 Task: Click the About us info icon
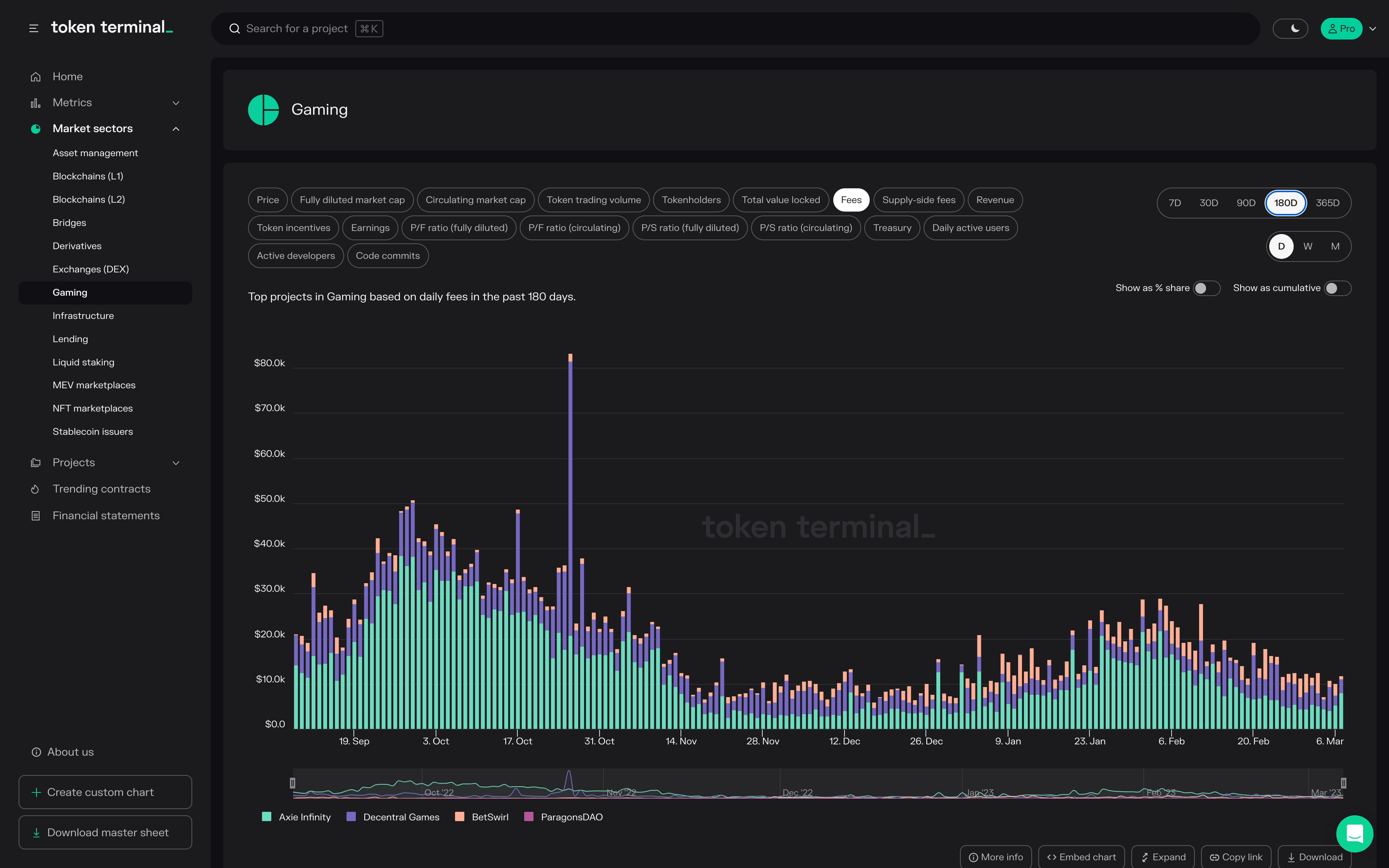(x=36, y=752)
